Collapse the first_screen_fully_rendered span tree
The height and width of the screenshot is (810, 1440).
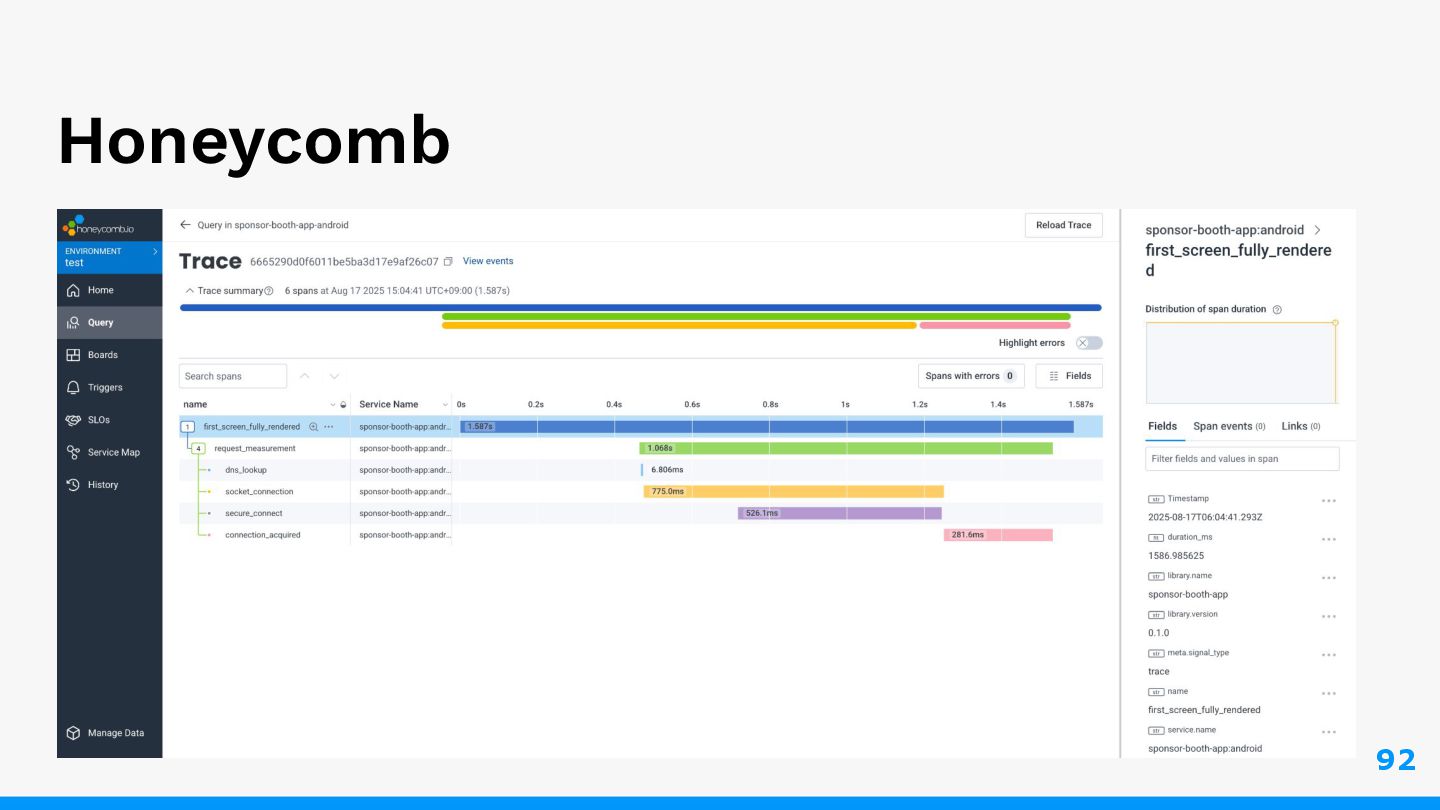pyautogui.click(x=188, y=427)
